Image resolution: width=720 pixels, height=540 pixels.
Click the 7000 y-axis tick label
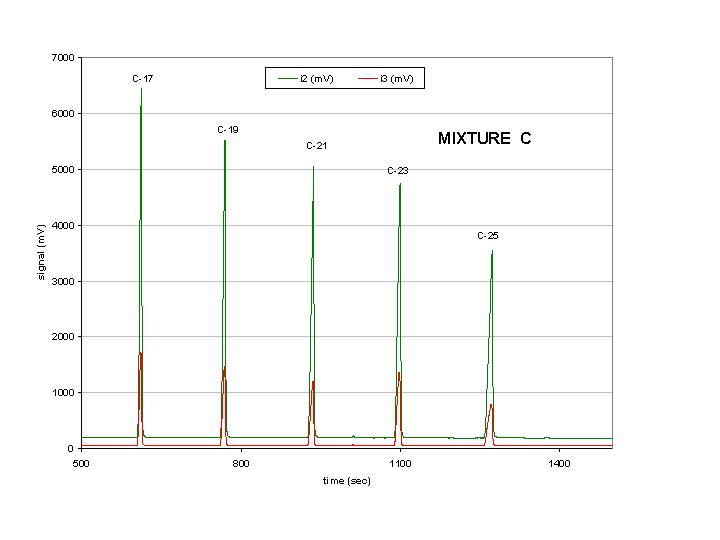click(x=63, y=57)
